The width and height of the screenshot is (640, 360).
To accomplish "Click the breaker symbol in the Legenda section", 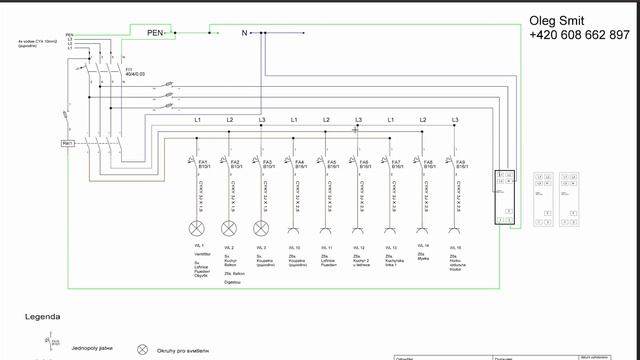I will pyautogui.click(x=49, y=342).
